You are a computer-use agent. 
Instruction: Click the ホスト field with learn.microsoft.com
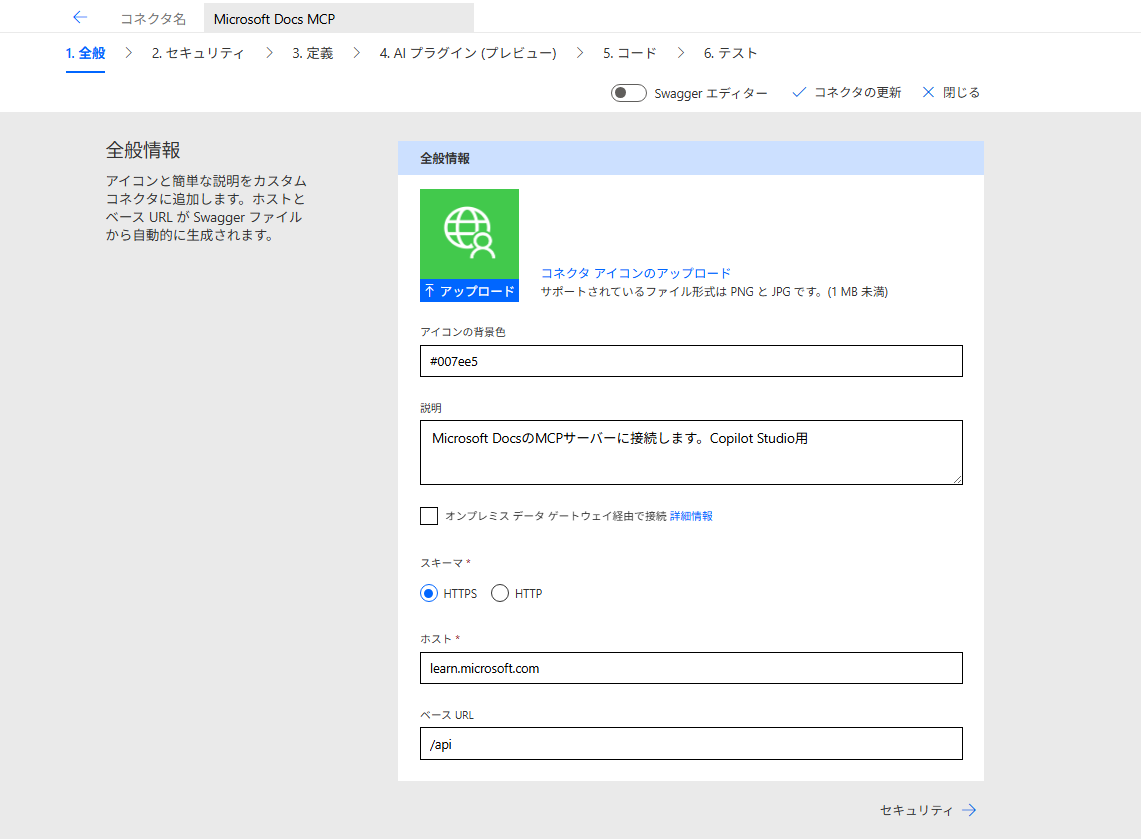tap(691, 668)
